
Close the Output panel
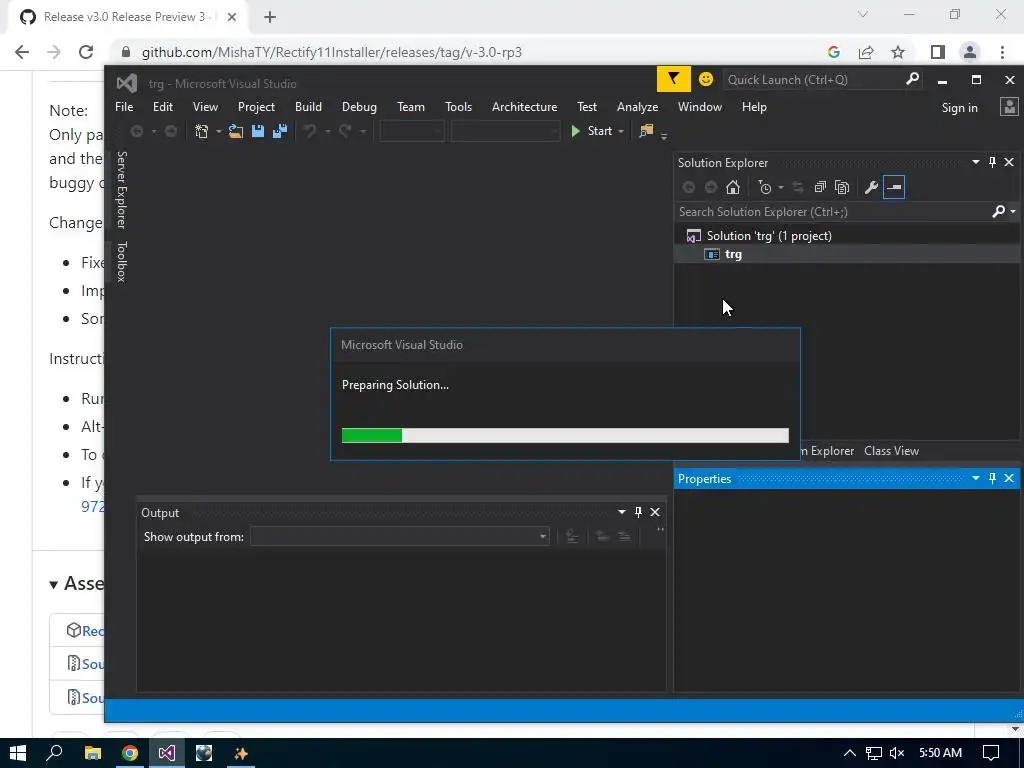click(655, 512)
